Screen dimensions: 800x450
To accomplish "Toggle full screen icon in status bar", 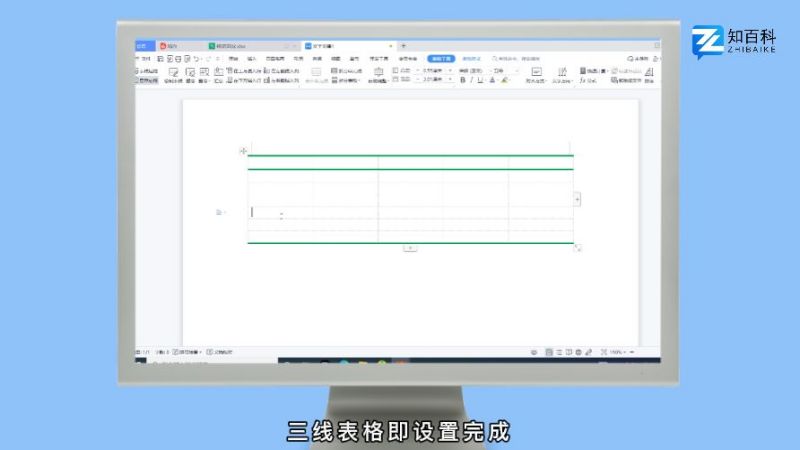I will tap(604, 352).
